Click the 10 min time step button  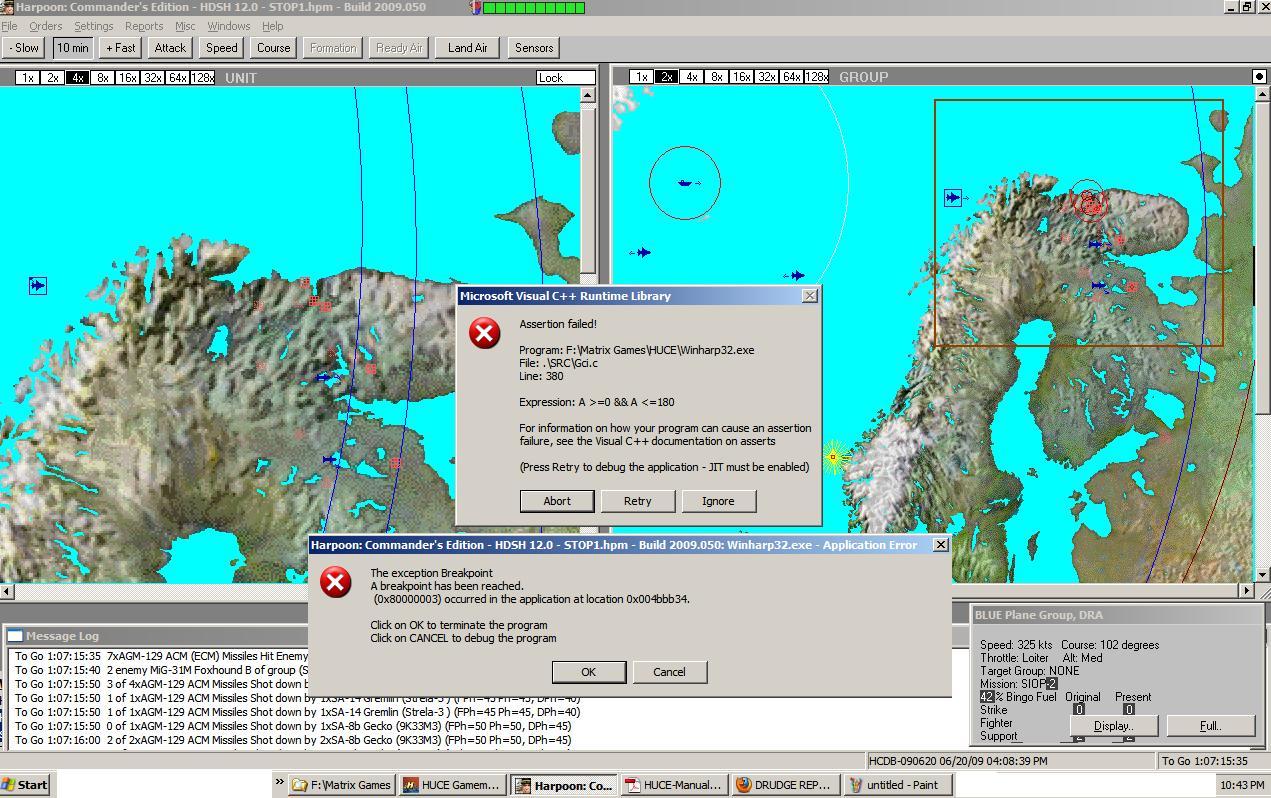72,47
